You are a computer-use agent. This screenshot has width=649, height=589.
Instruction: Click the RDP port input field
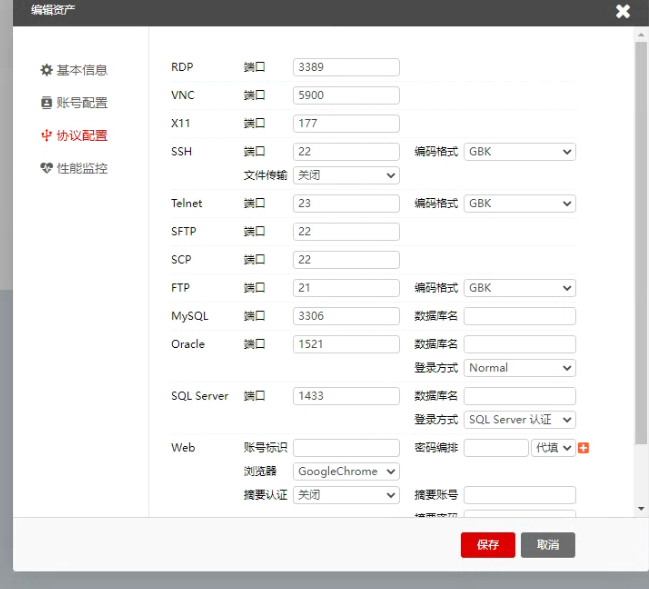[x=346, y=68]
